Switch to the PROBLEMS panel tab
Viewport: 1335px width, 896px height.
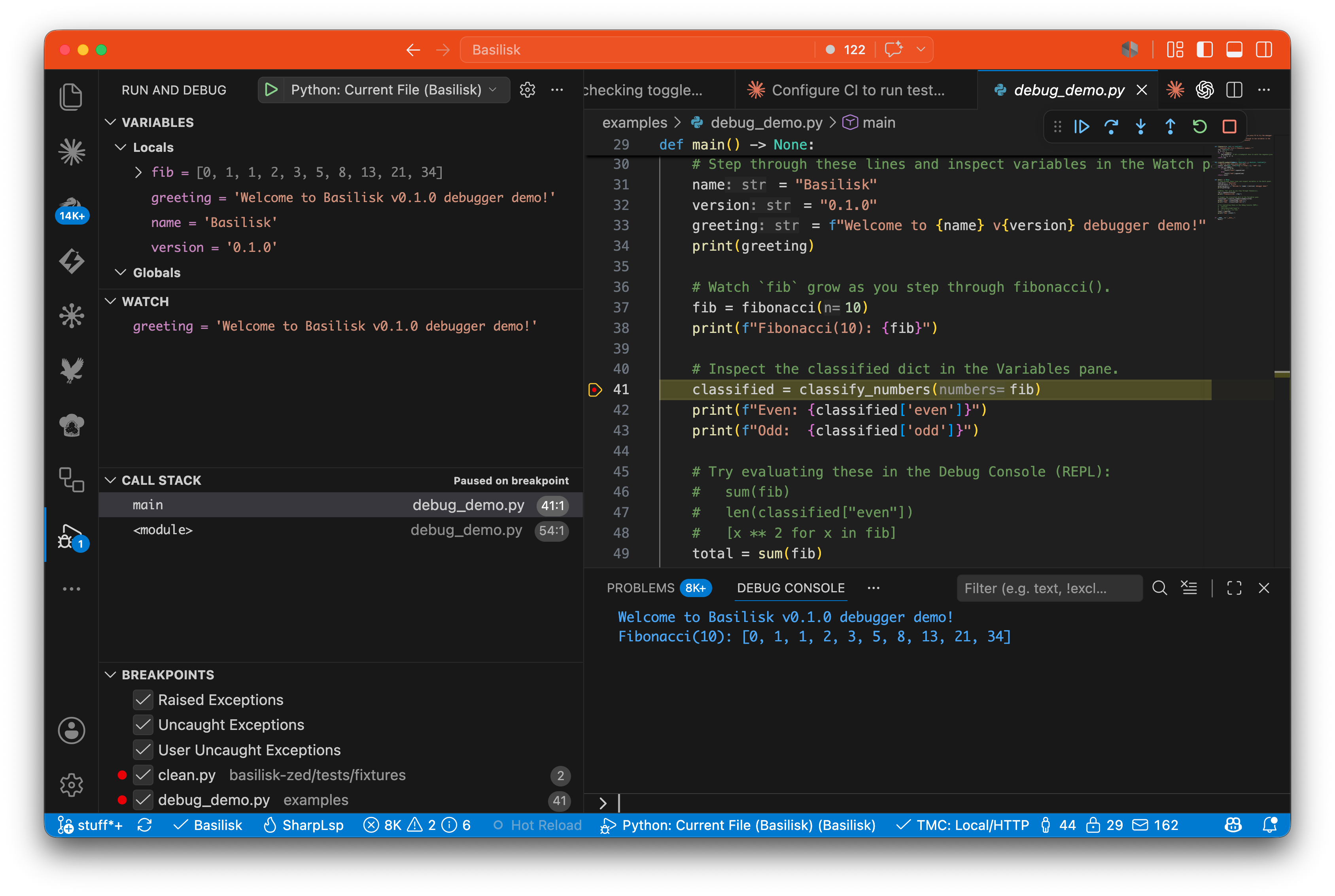641,588
